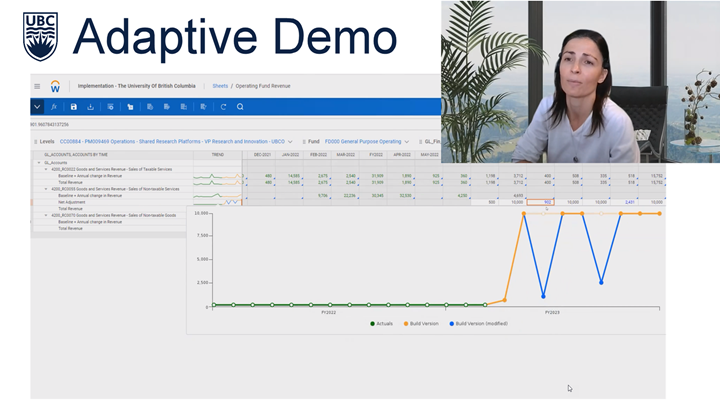Click the GL_Fin drag handle icon
The width and height of the screenshot is (720, 405).
[x=421, y=142]
